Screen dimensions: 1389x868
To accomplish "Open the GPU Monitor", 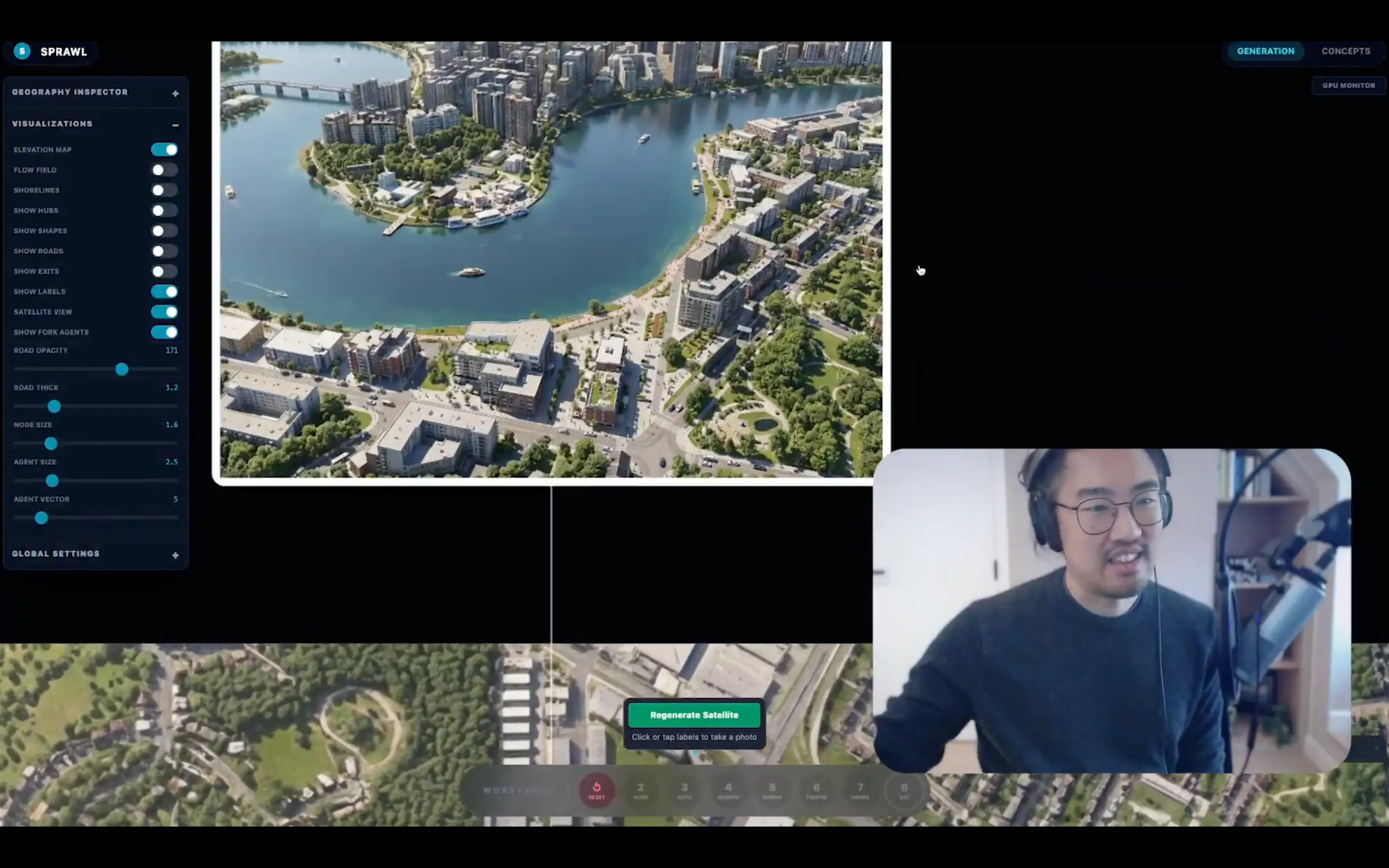I will click(1348, 85).
